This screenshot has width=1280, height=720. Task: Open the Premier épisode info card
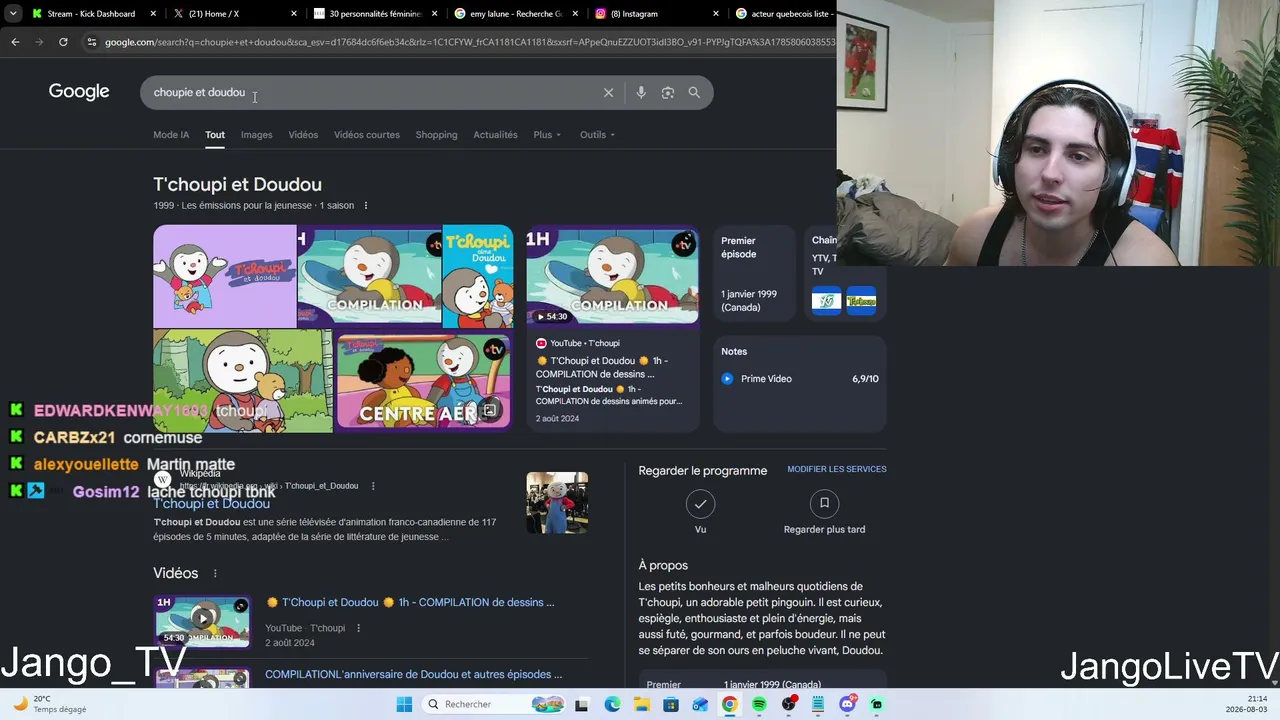(x=754, y=274)
